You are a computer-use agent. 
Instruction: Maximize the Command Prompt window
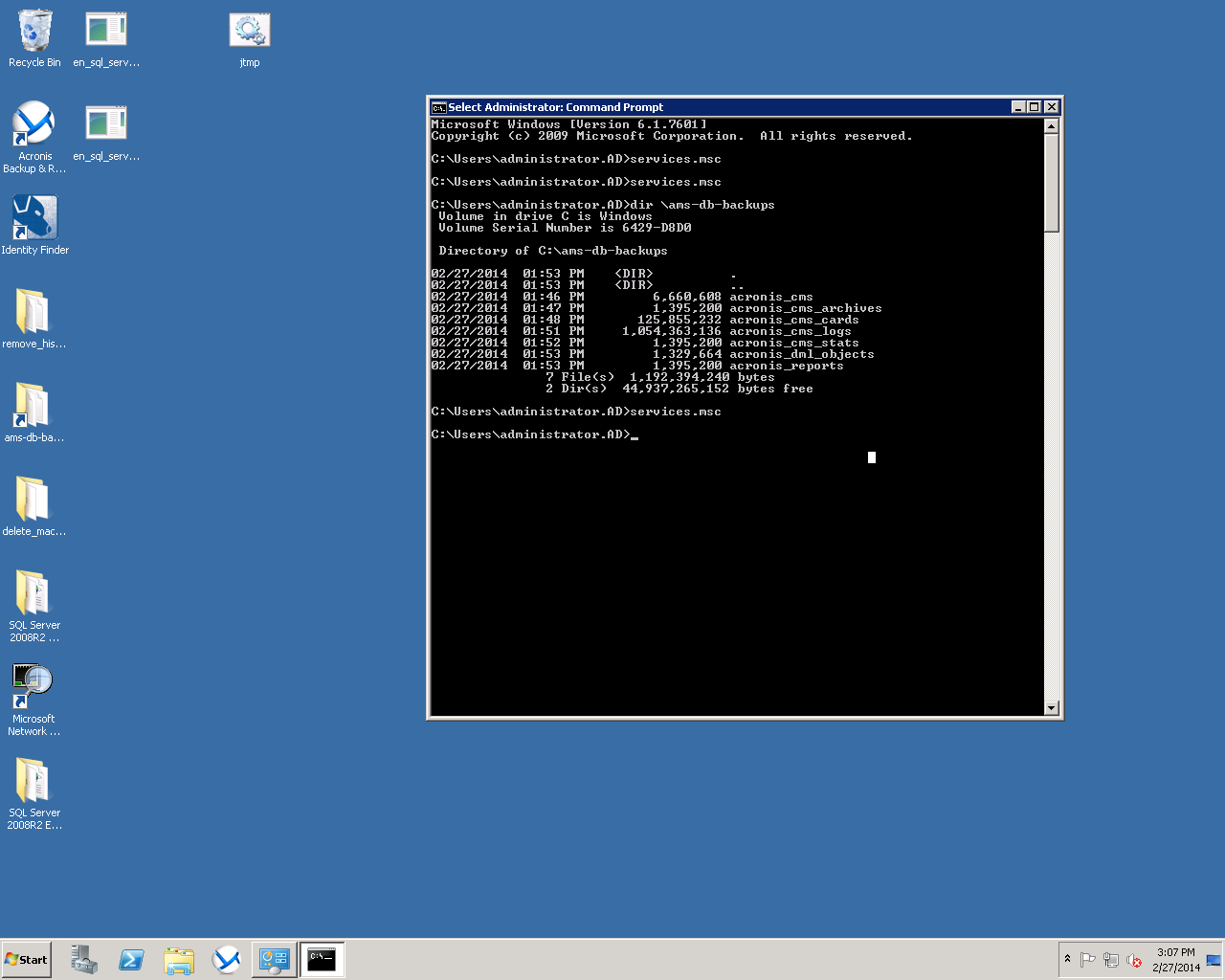coord(1035,107)
